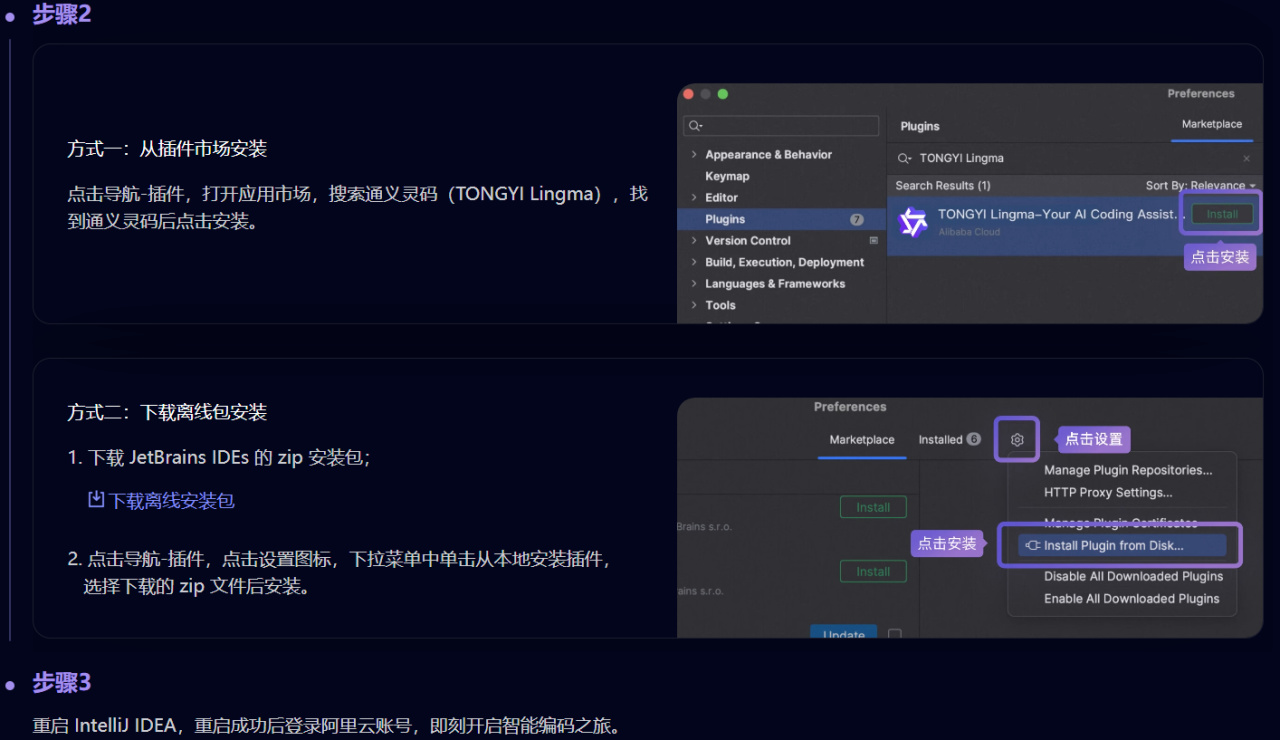Expand the Appearance & Behavior chevron
Screen dimensions: 1280x740
(x=694, y=155)
